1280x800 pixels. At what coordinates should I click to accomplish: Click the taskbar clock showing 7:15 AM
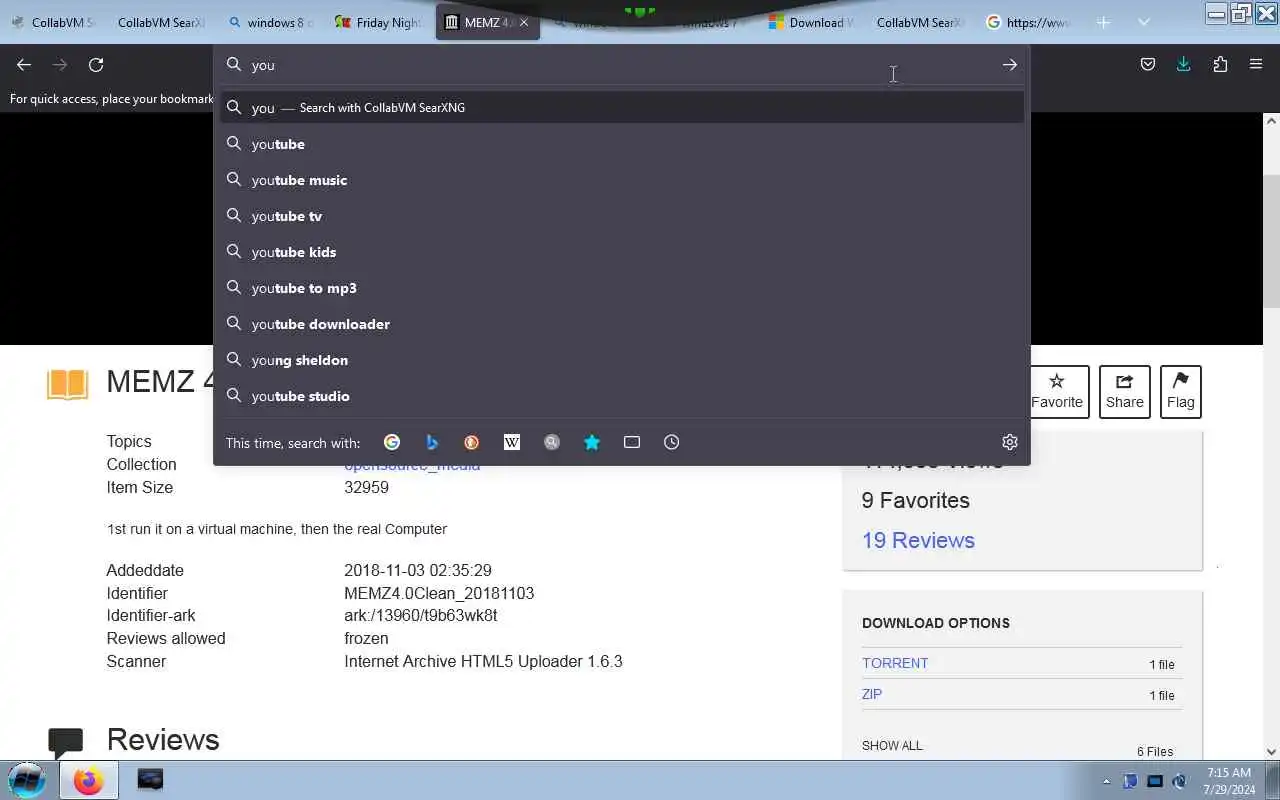[1229, 781]
